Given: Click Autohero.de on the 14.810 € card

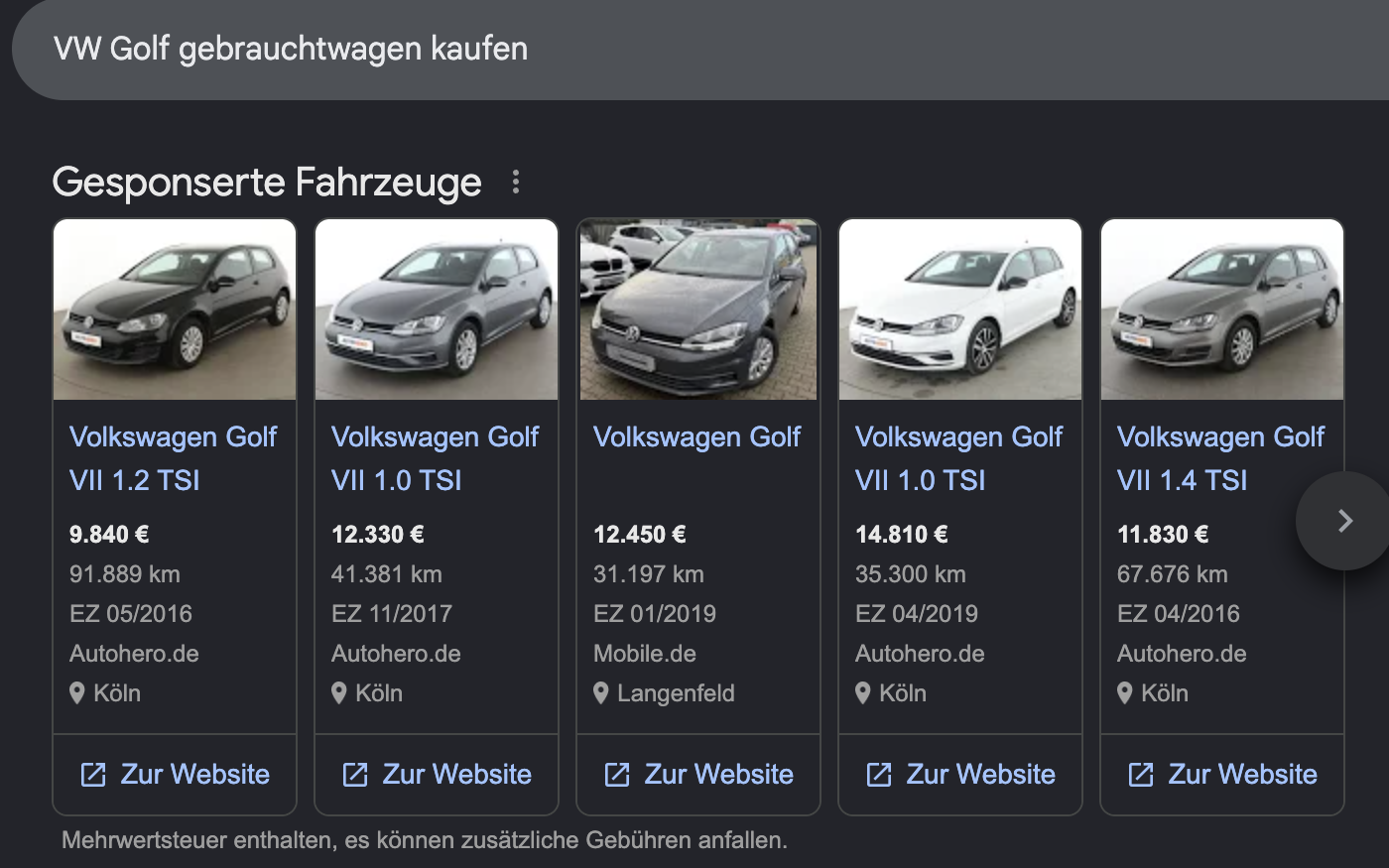Looking at the screenshot, I should [x=920, y=654].
